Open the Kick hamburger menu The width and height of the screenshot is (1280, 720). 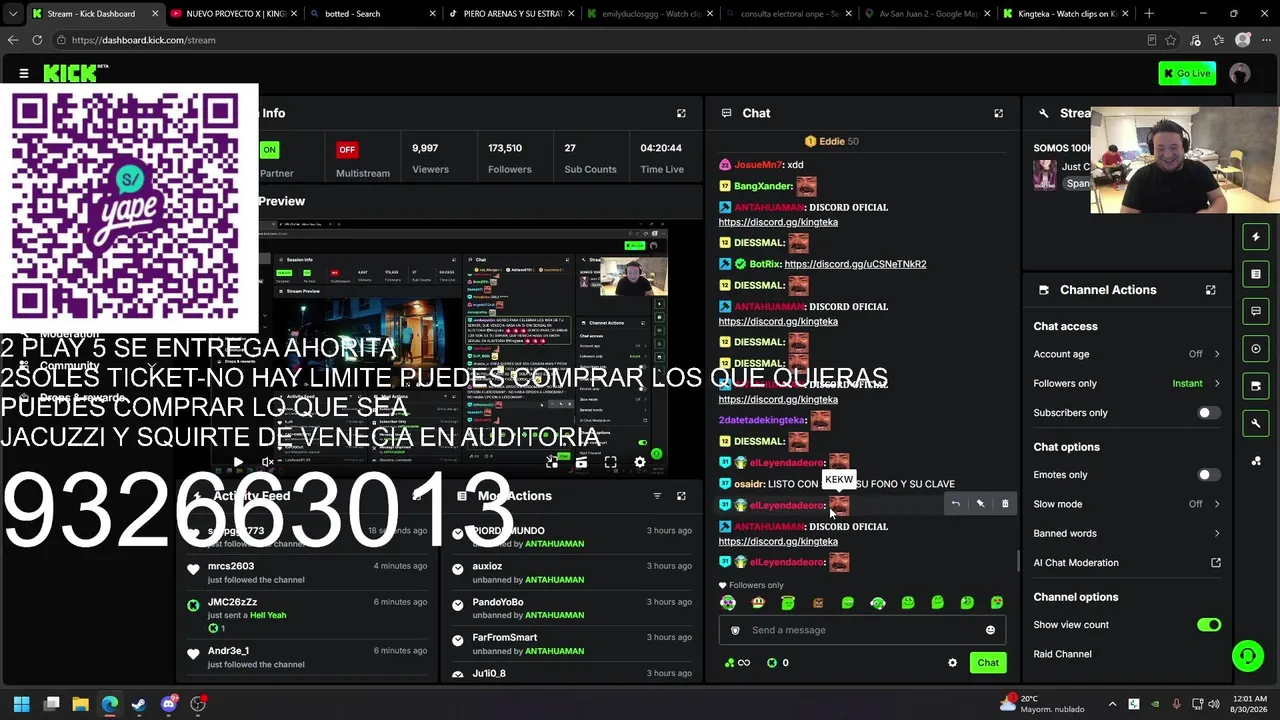[x=23, y=73]
